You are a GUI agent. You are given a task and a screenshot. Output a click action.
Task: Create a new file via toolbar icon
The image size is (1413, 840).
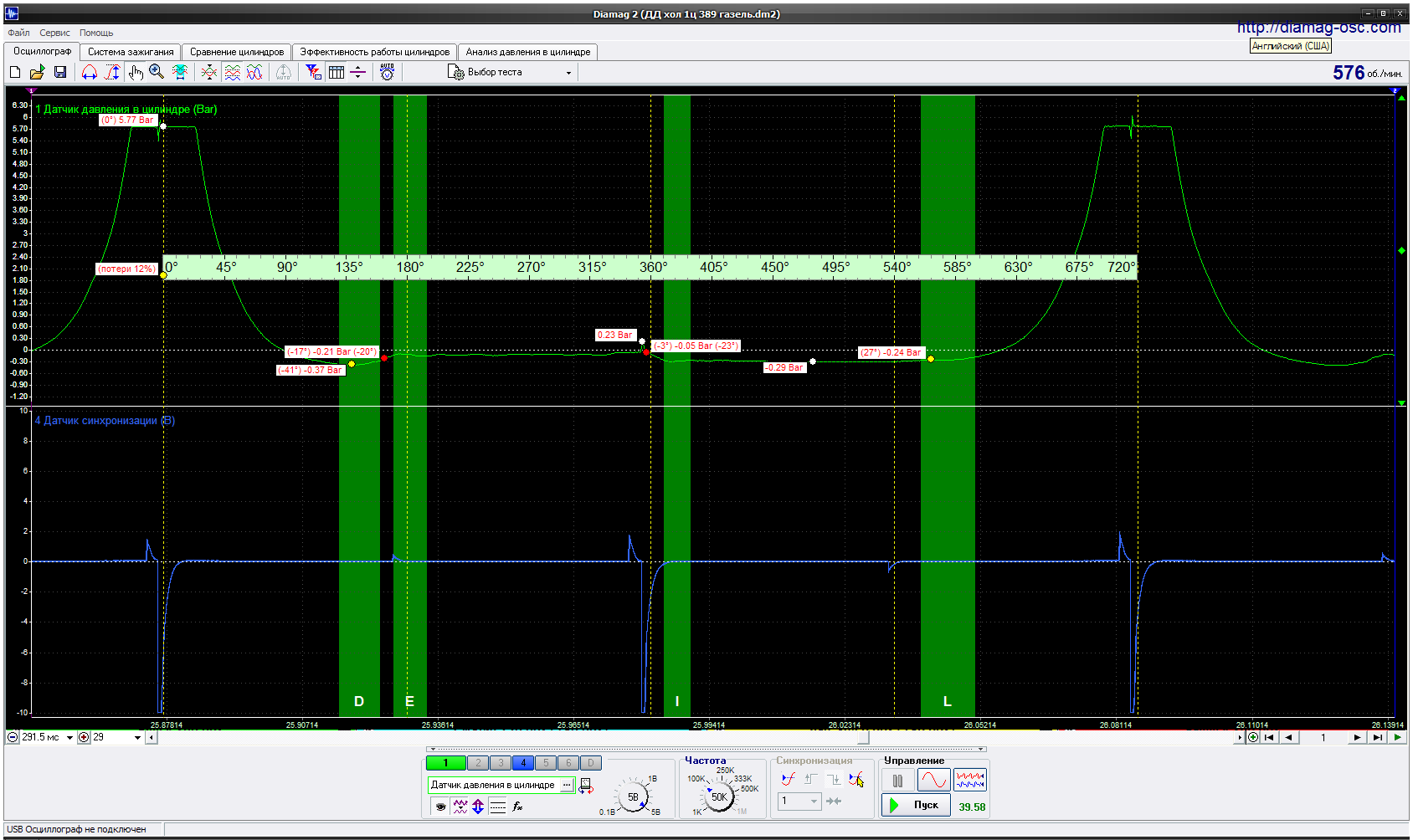pos(15,73)
